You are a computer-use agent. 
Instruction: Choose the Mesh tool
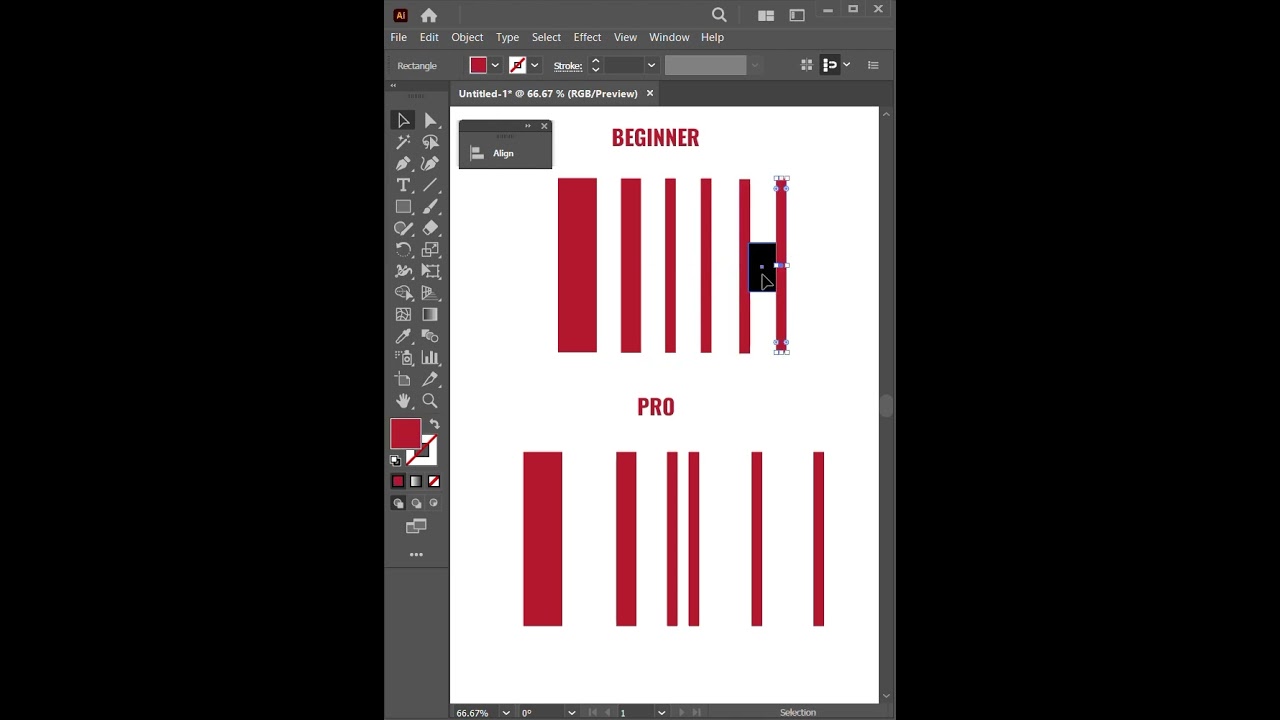tap(403, 314)
